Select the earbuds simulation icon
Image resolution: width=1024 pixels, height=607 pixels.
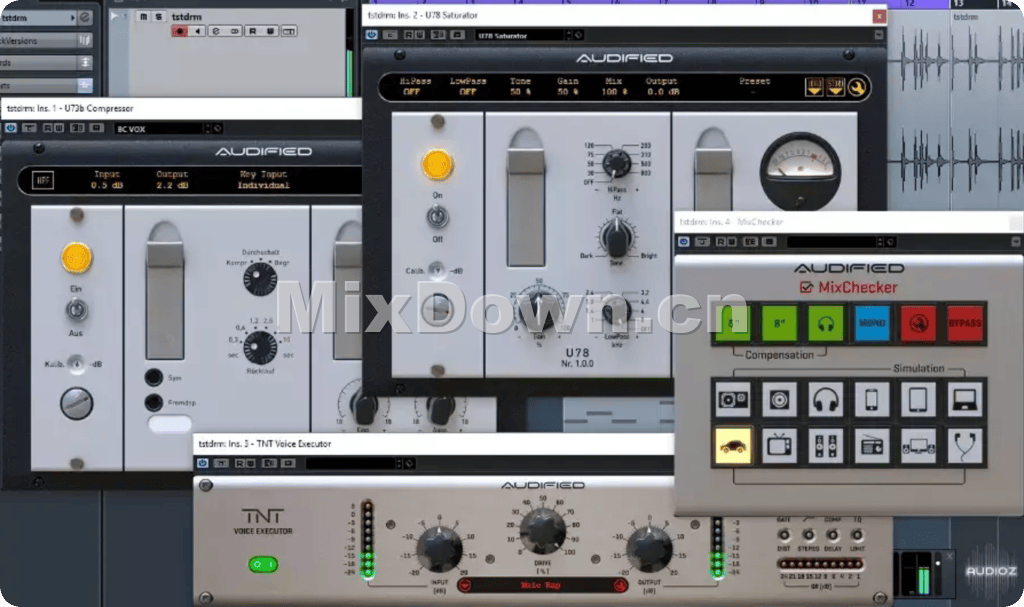[x=965, y=445]
